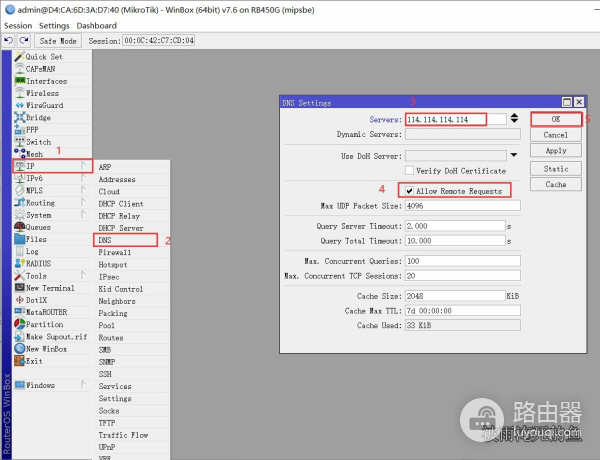Viewport: 600px width, 460px height.
Task: Click the Queues icon in sidebar
Action: (20, 227)
